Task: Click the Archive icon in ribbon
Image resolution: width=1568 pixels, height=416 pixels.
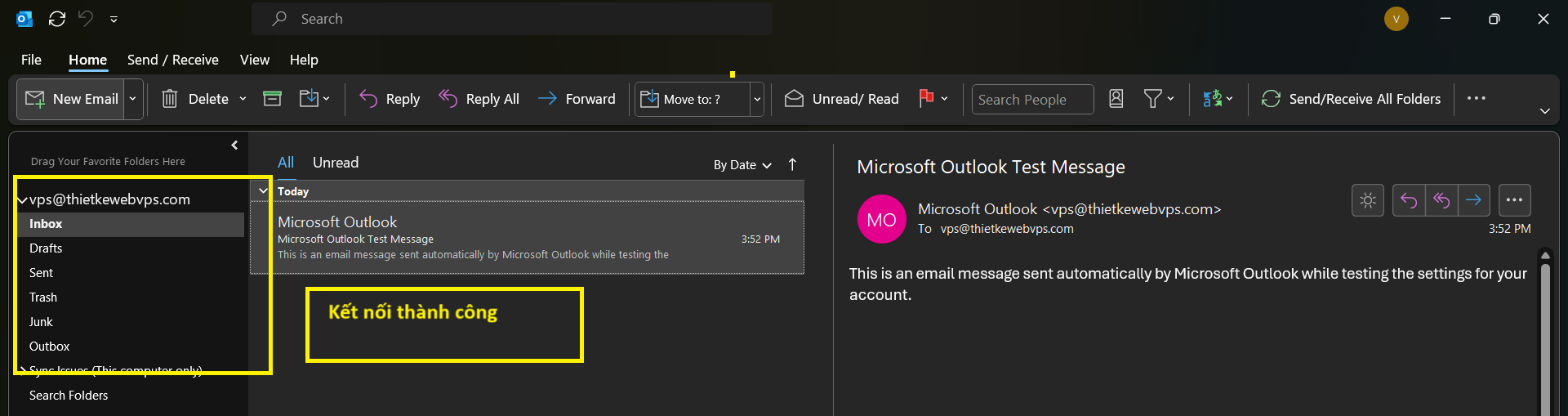Action: pos(272,99)
